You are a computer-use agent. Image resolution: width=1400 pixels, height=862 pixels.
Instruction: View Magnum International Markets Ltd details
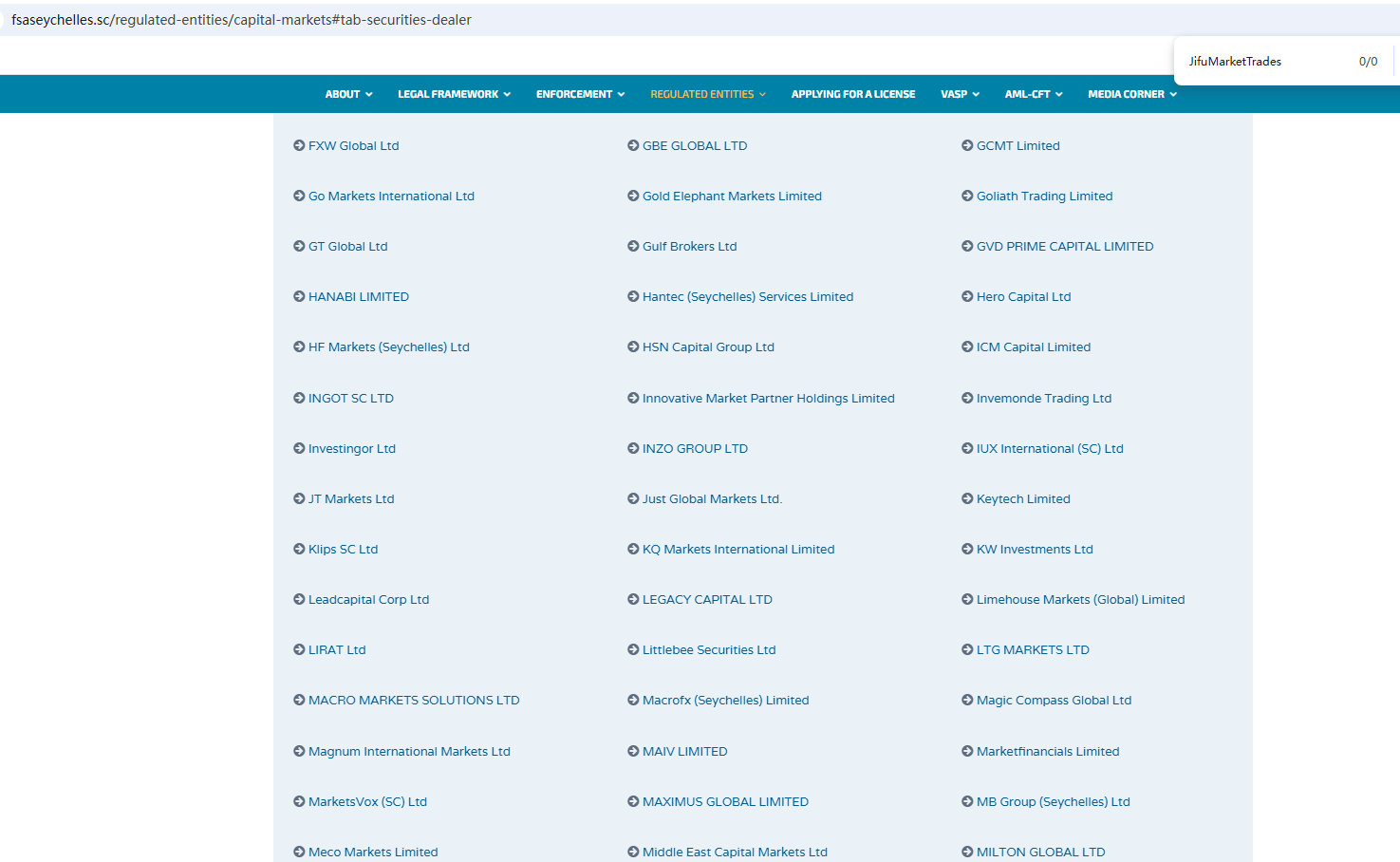tap(409, 751)
